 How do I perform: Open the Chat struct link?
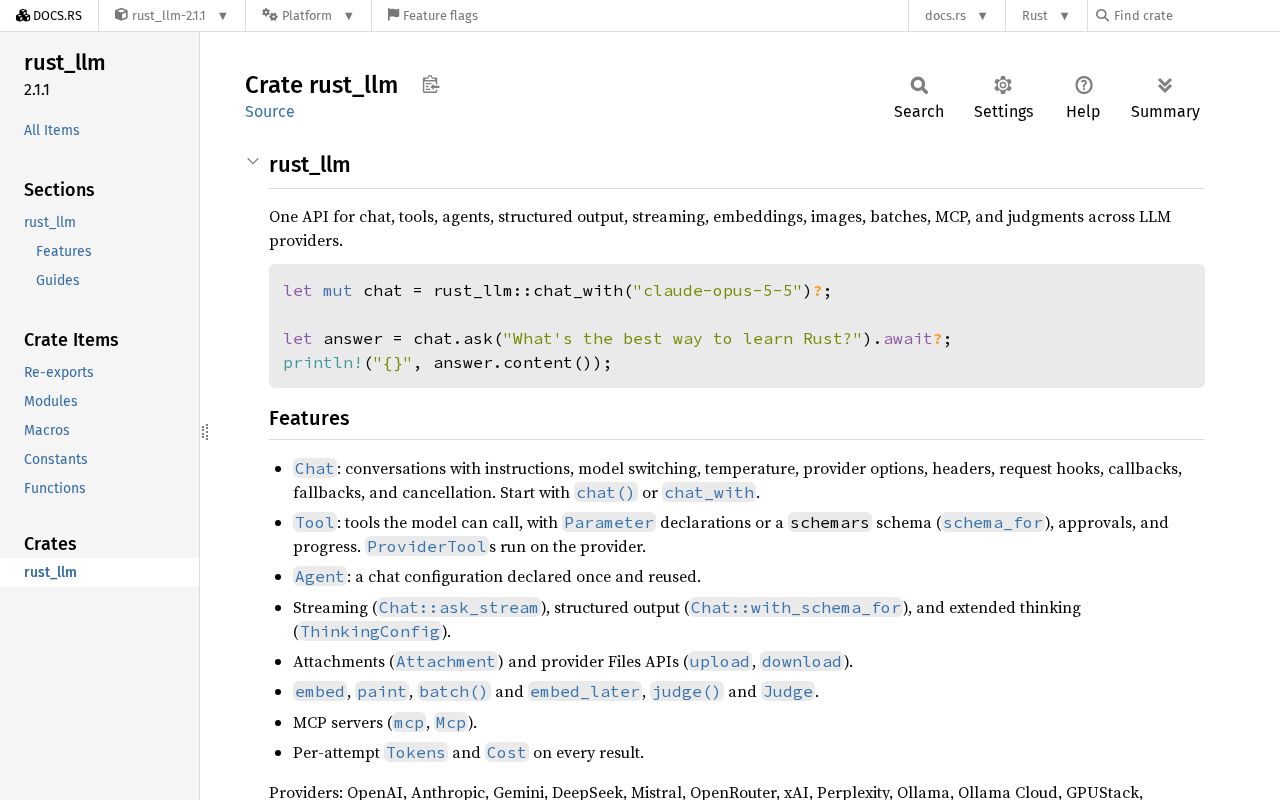[x=314, y=468]
